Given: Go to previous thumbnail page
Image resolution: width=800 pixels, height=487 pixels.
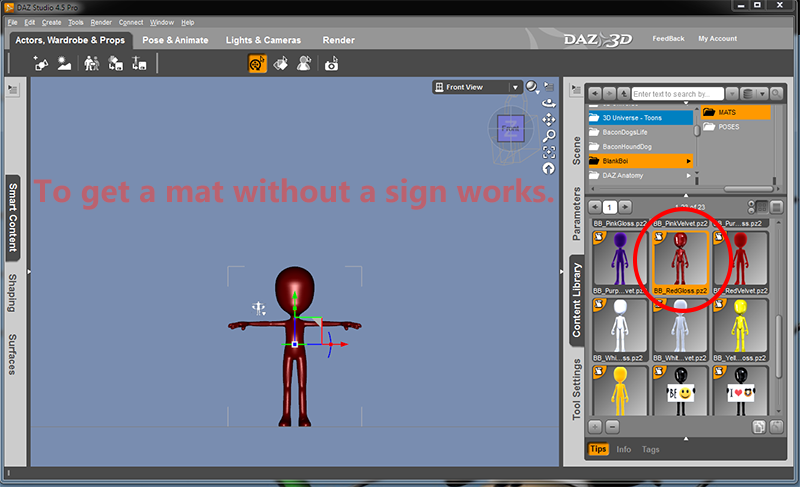Looking at the screenshot, I should (x=594, y=207).
